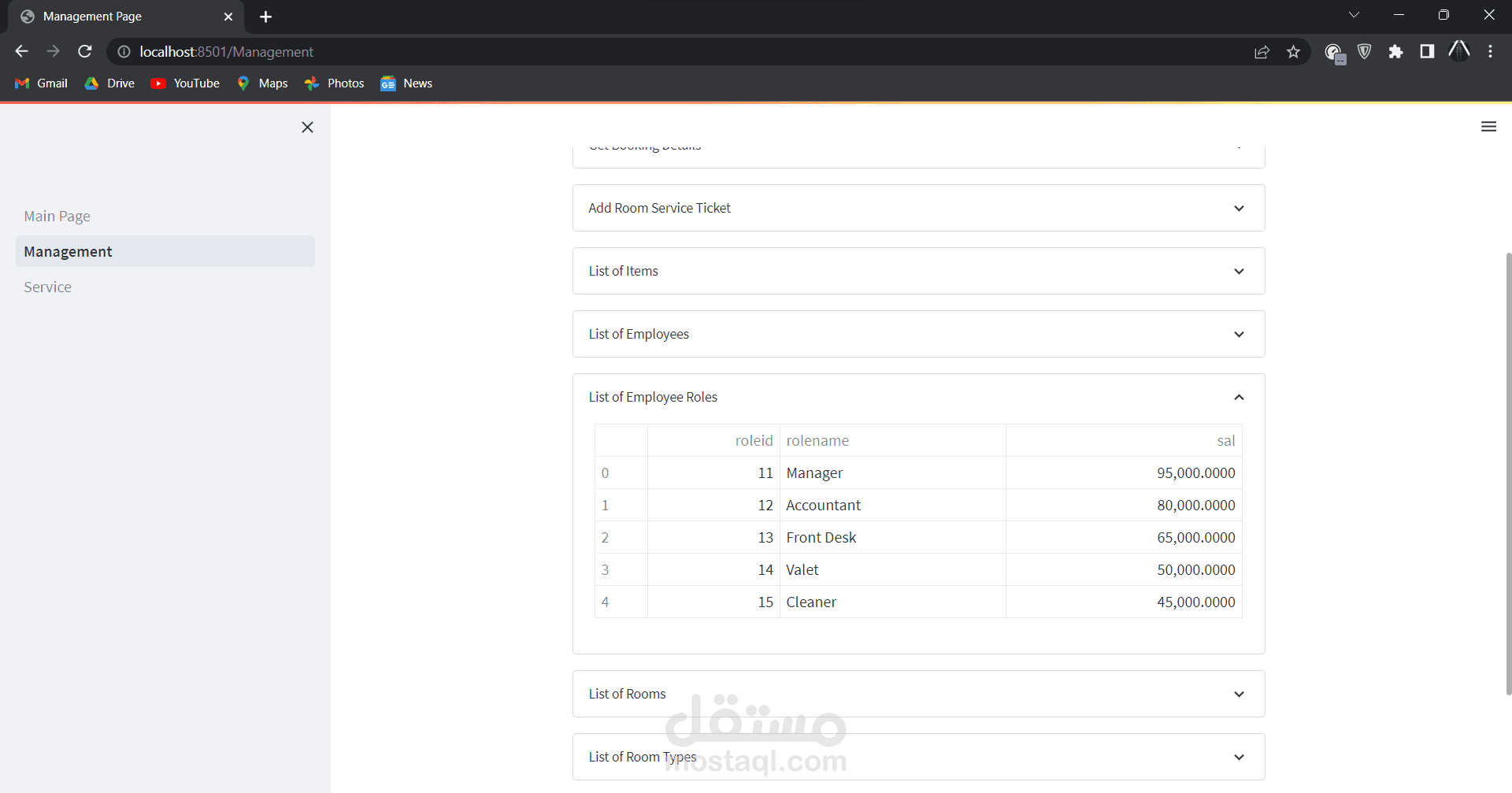Viewport: 1512px width, 793px height.
Task: Bookmark this tab with the star icon
Action: (1293, 52)
